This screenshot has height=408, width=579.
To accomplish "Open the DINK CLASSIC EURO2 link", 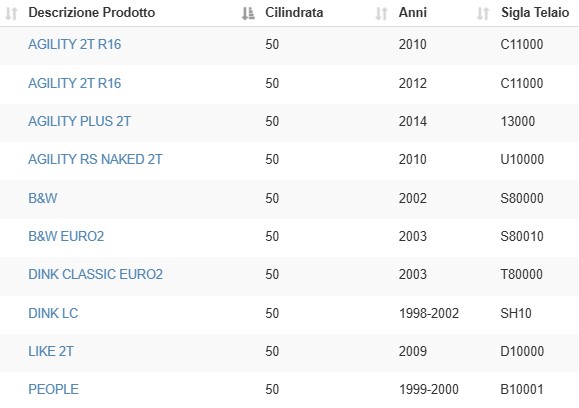I will pos(96,274).
